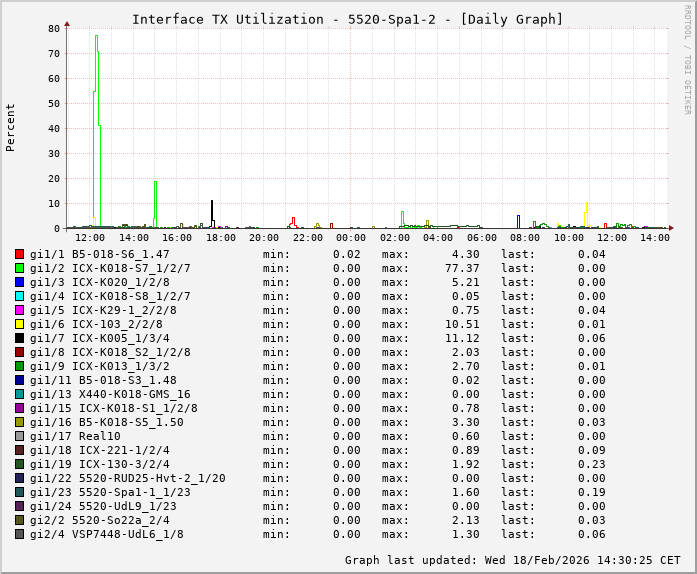
Task: Select the 00:00 marker on the time axis
Action: 351,238
